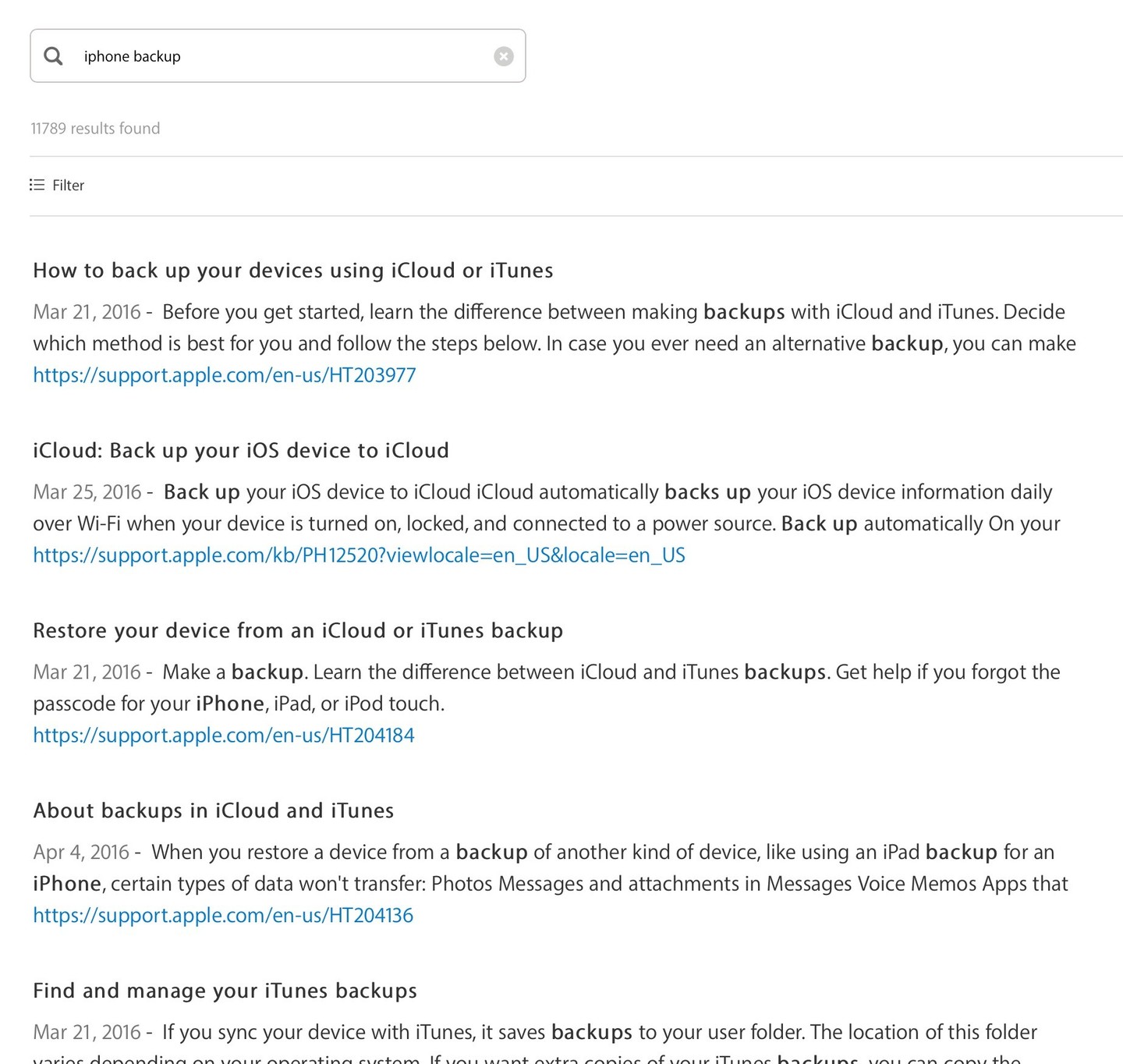1123x1064 pixels.
Task: Click the '11789 results found' text
Action: 95,127
